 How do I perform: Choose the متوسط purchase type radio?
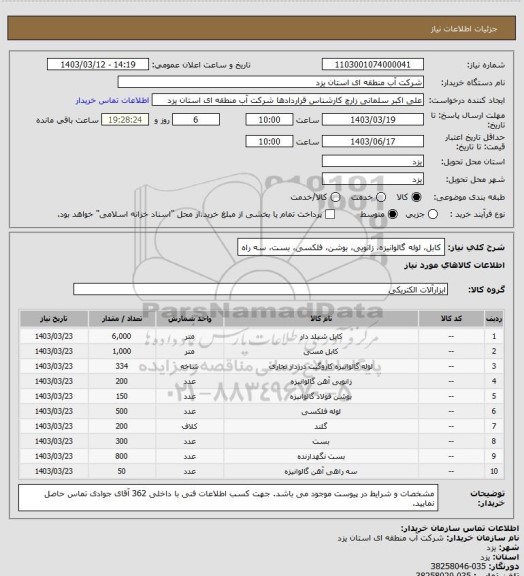393,214
